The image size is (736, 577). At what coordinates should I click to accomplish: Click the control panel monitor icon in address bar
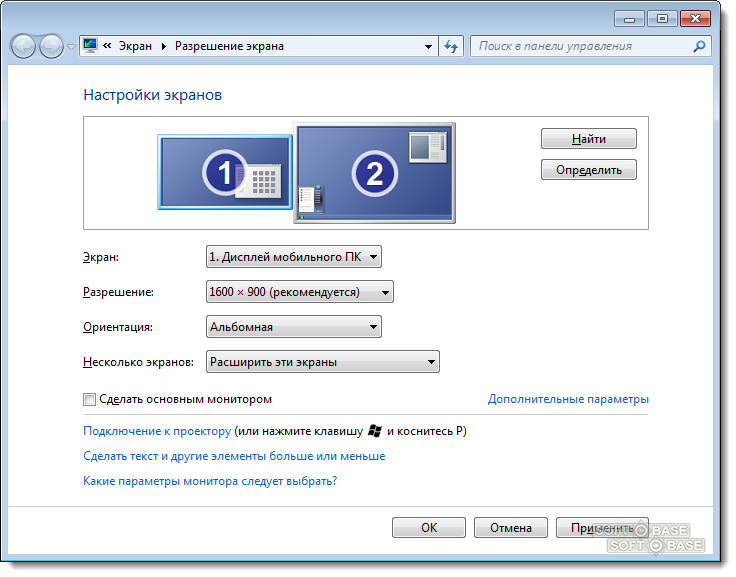click(90, 45)
